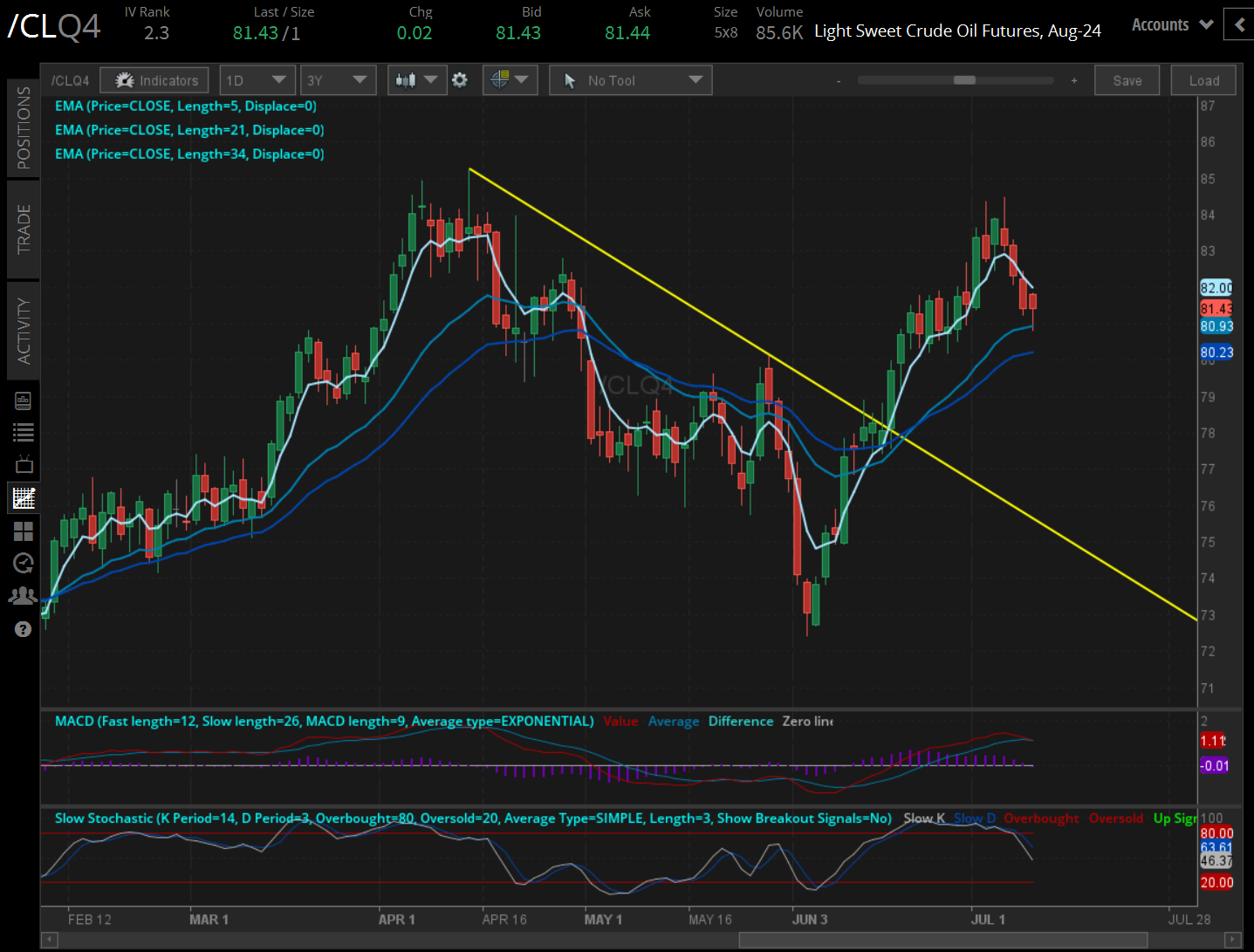
Task: Select the EMA Length=5 study label
Action: [x=186, y=106]
